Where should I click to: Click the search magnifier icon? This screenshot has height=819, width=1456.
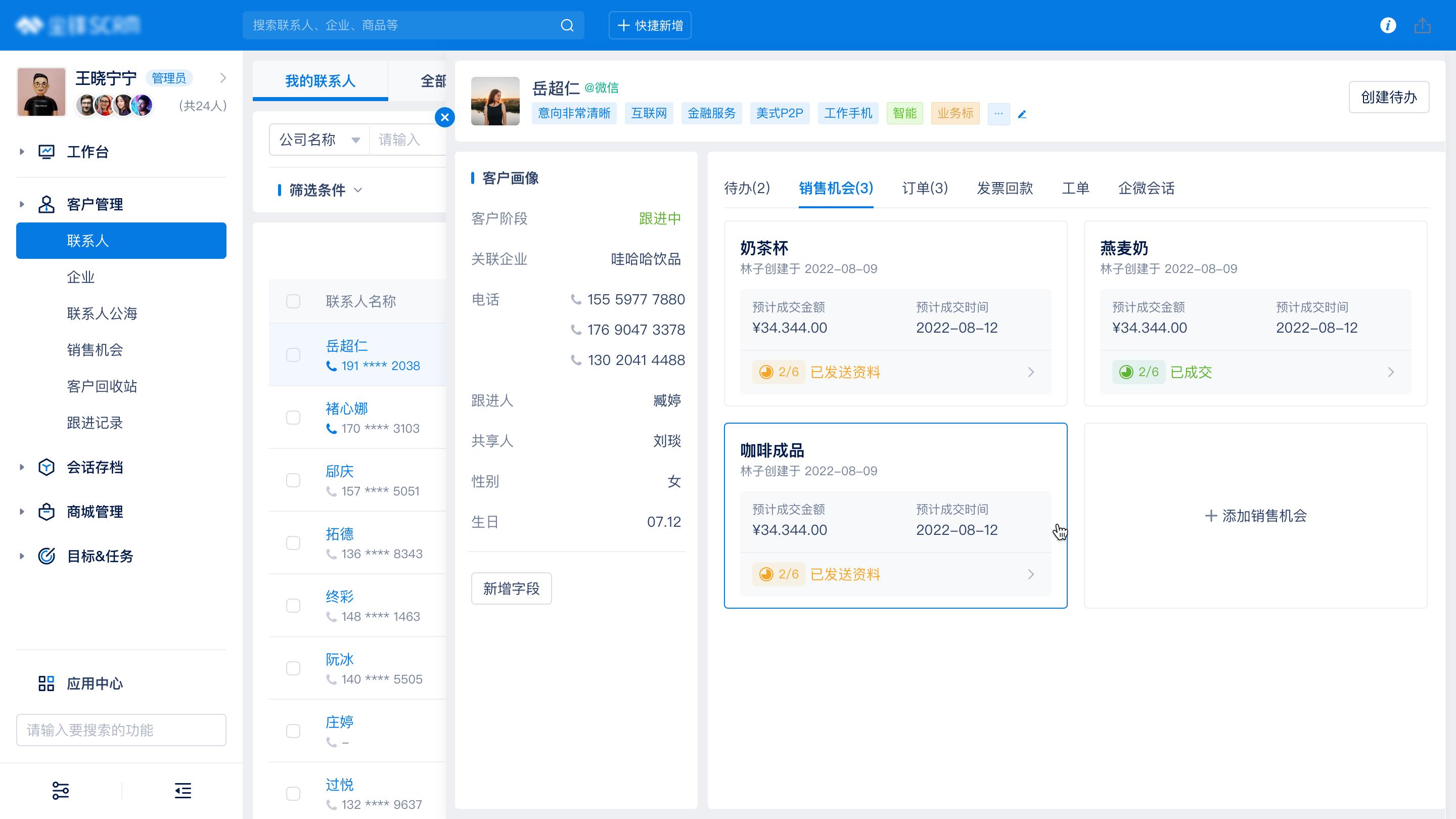567,25
